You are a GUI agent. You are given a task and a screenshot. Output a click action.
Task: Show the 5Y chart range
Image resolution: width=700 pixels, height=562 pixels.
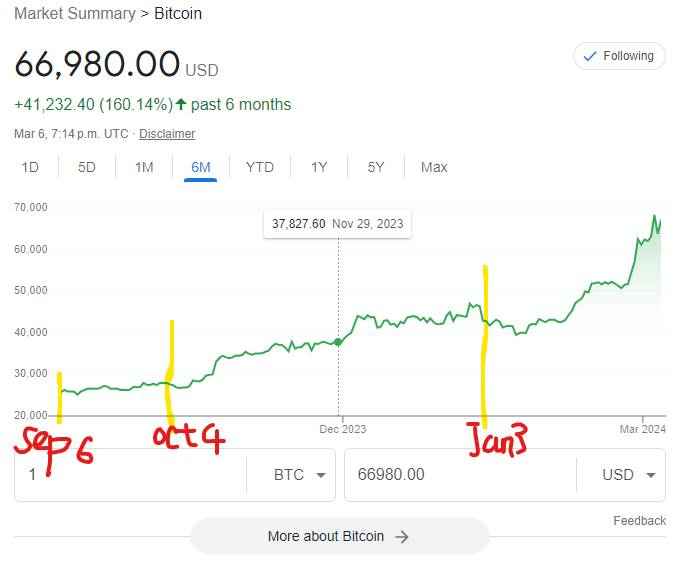tap(375, 167)
